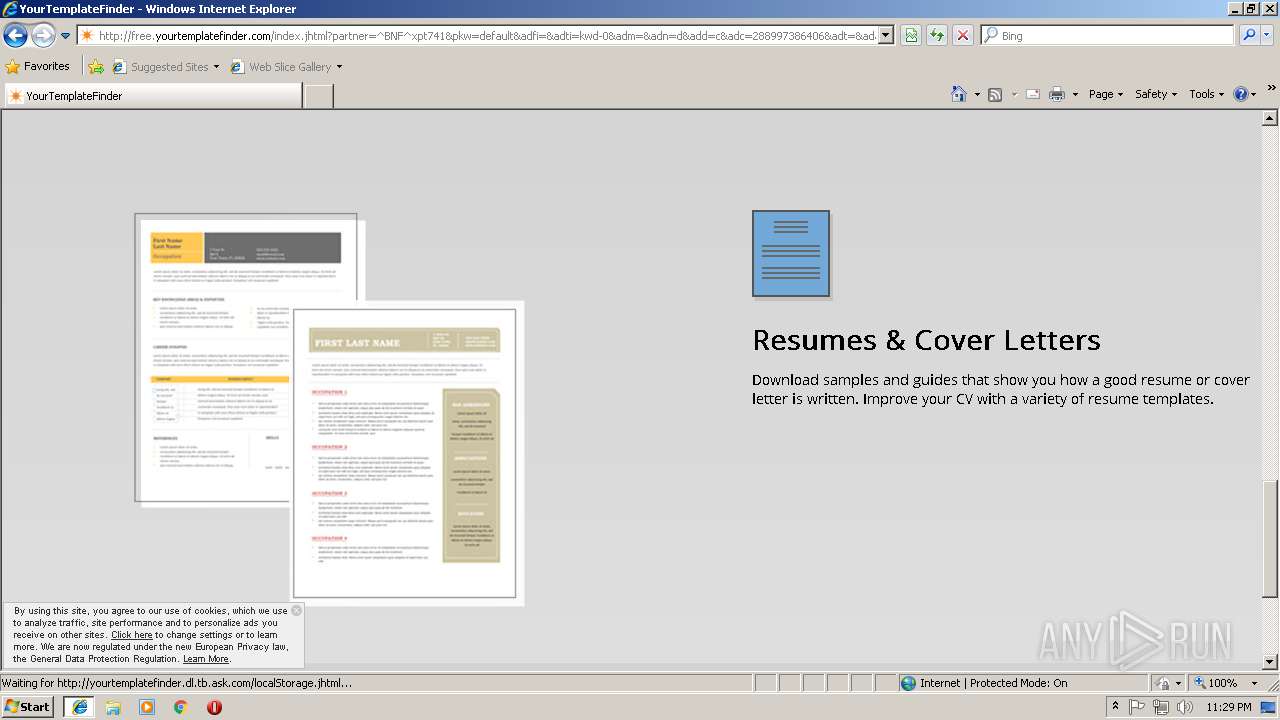Open the Windows Start button
This screenshot has width=1280, height=720.
point(27,707)
